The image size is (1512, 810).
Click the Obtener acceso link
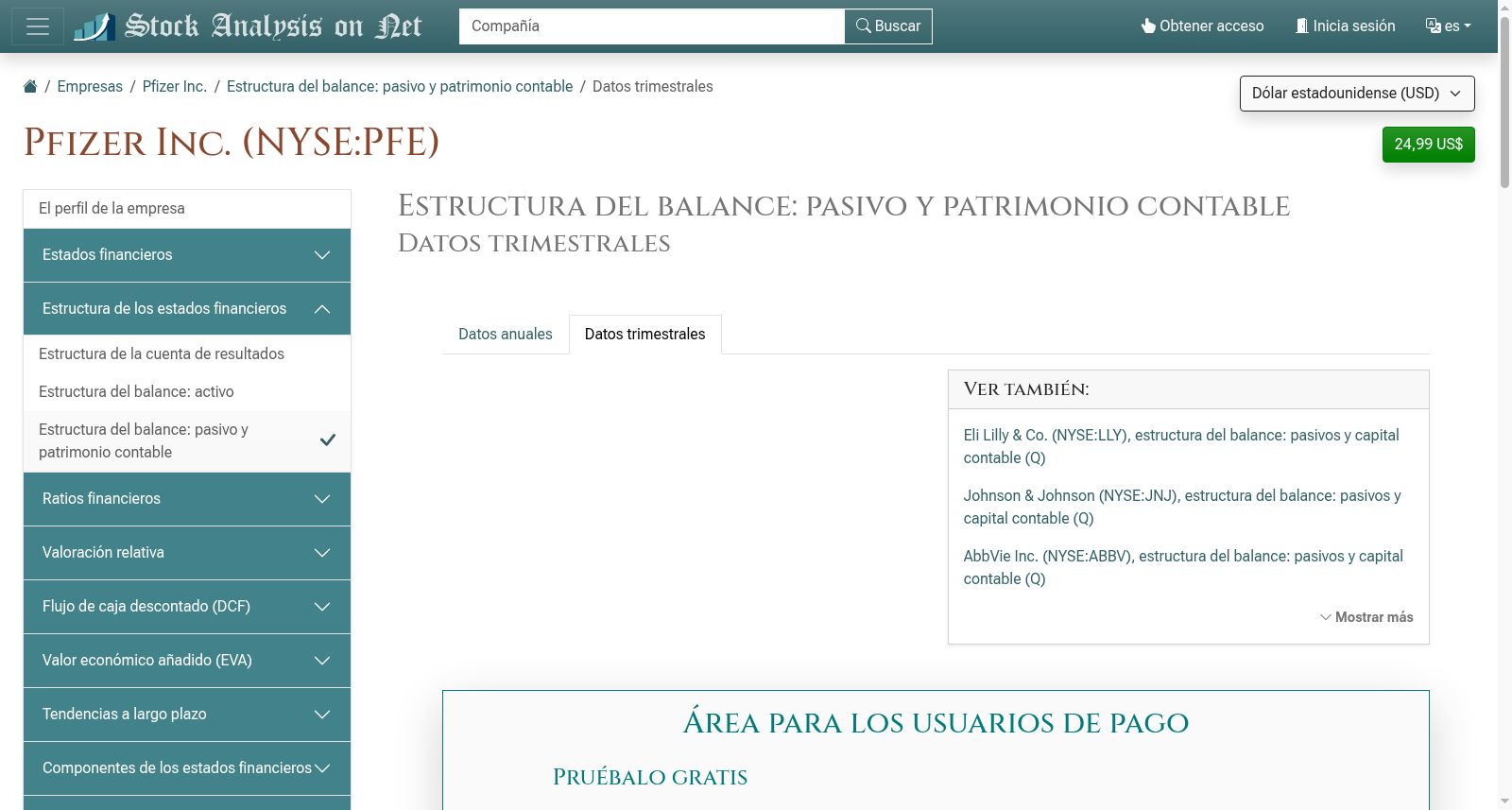coord(1202,26)
